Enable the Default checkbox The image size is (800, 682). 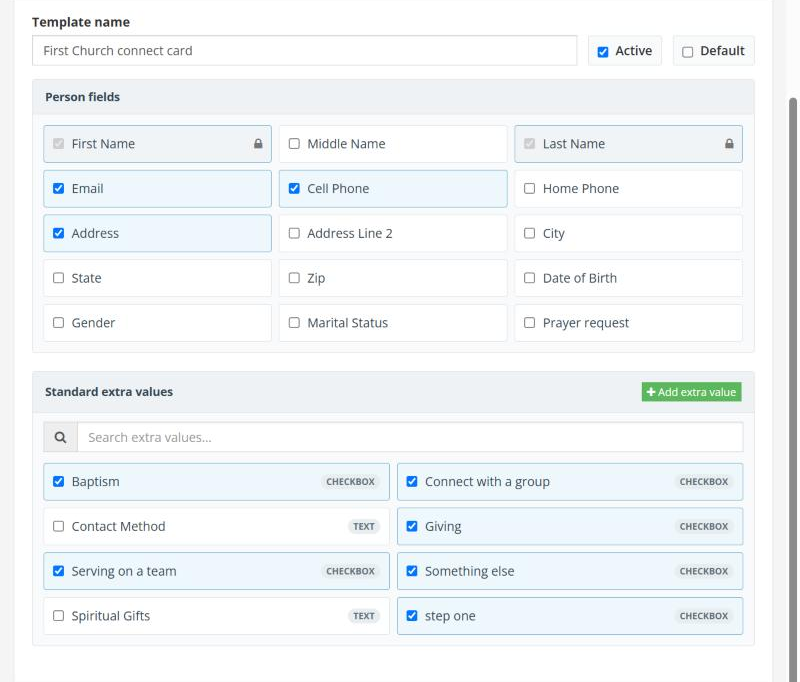687,52
